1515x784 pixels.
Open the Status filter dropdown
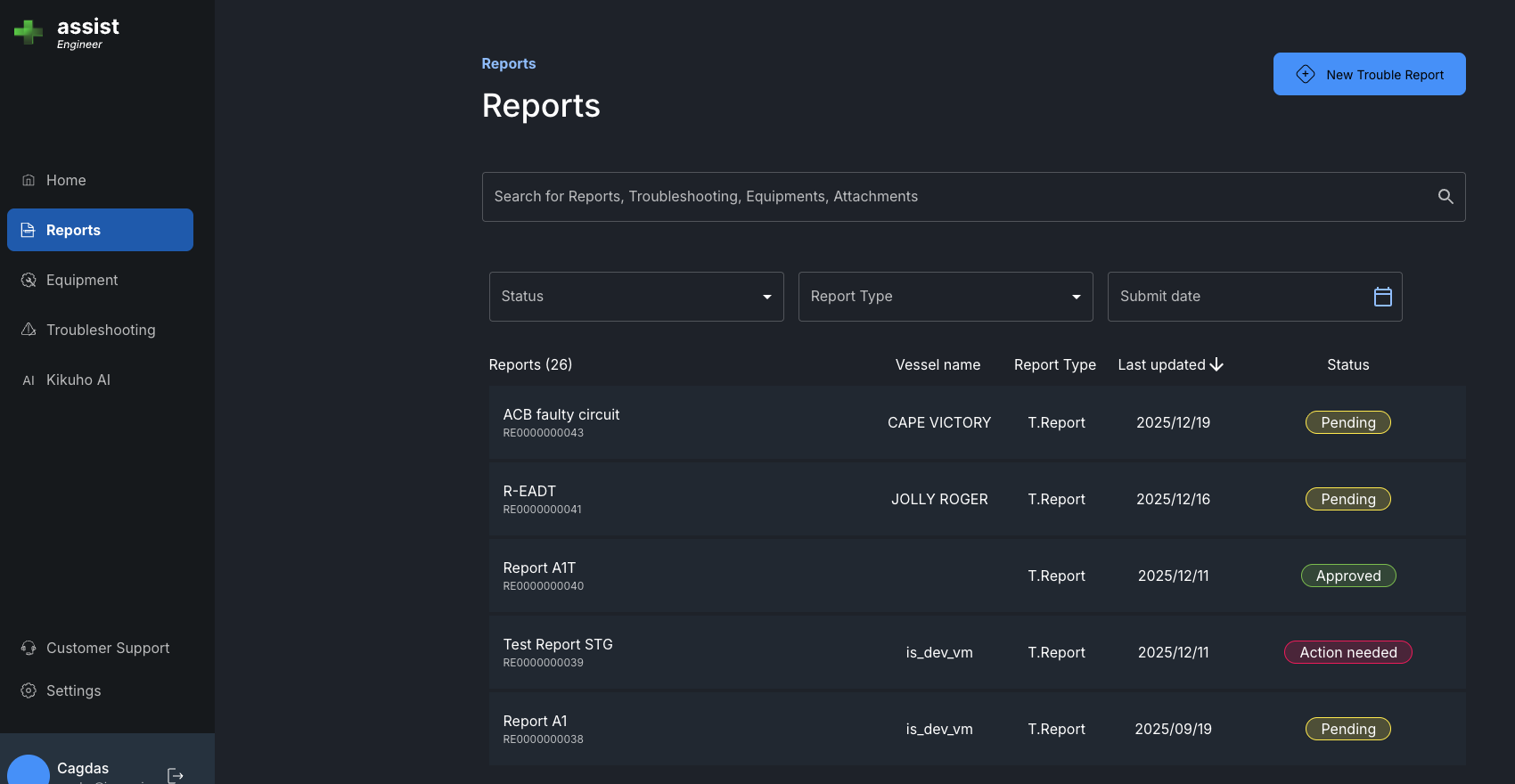pyautogui.click(x=636, y=297)
